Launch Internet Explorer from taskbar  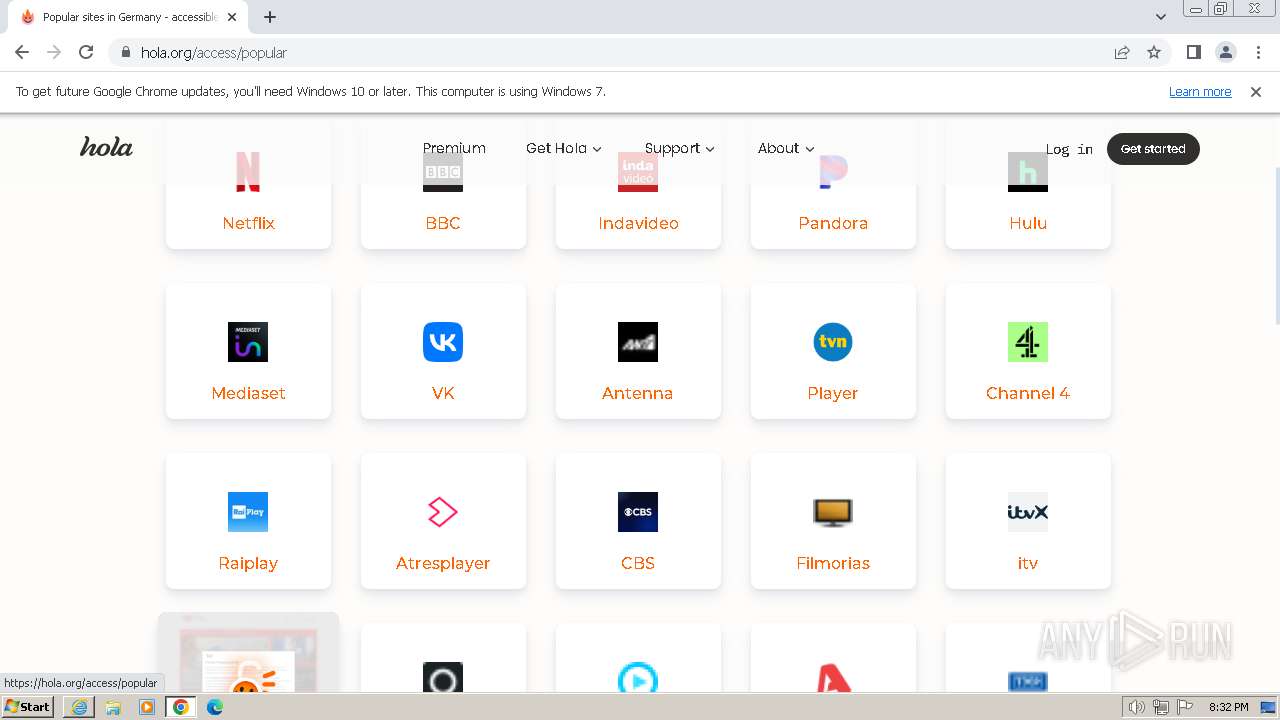(79, 707)
